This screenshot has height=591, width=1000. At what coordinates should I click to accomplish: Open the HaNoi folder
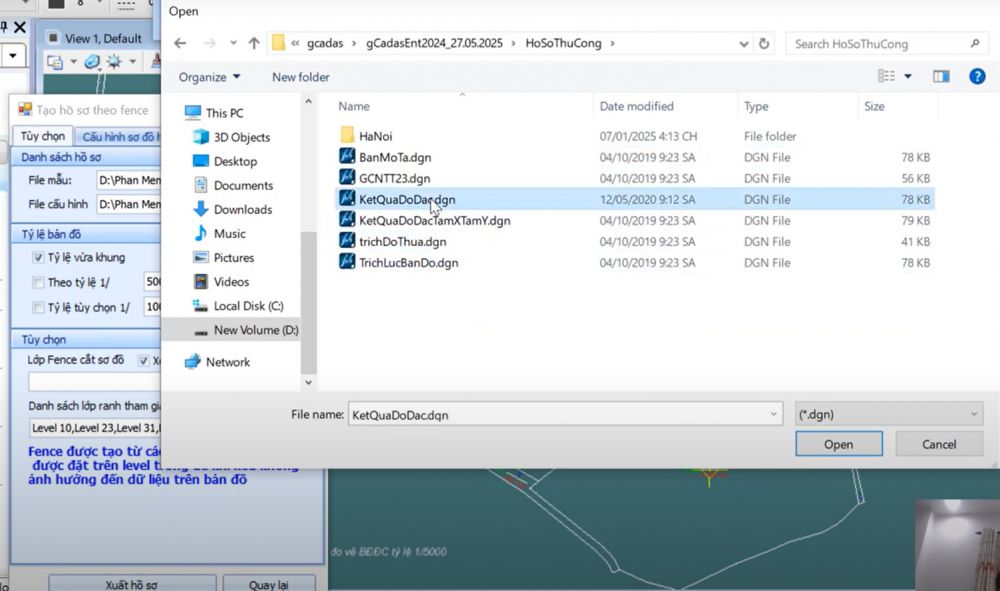(379, 136)
